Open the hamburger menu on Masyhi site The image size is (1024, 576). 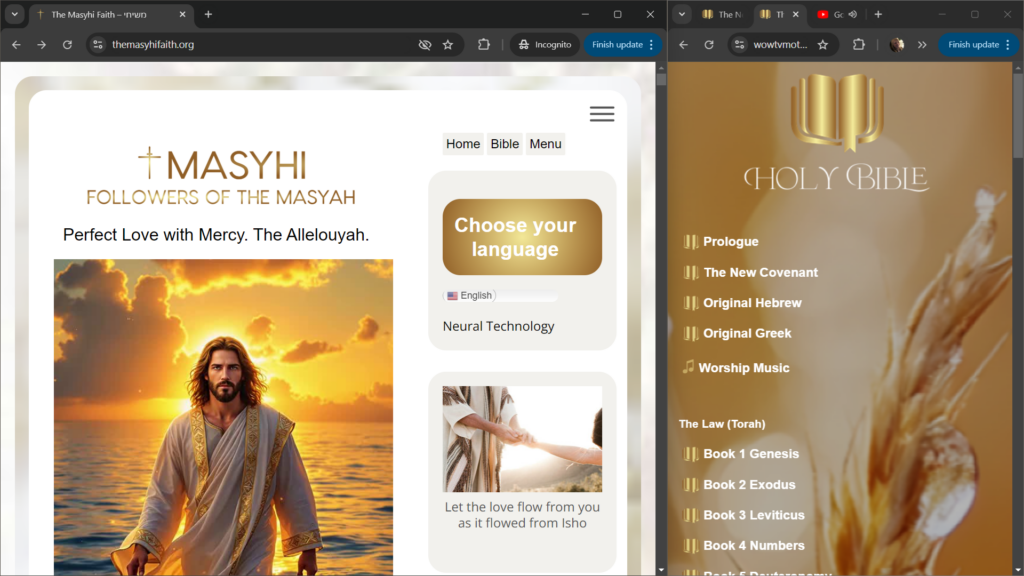602,114
